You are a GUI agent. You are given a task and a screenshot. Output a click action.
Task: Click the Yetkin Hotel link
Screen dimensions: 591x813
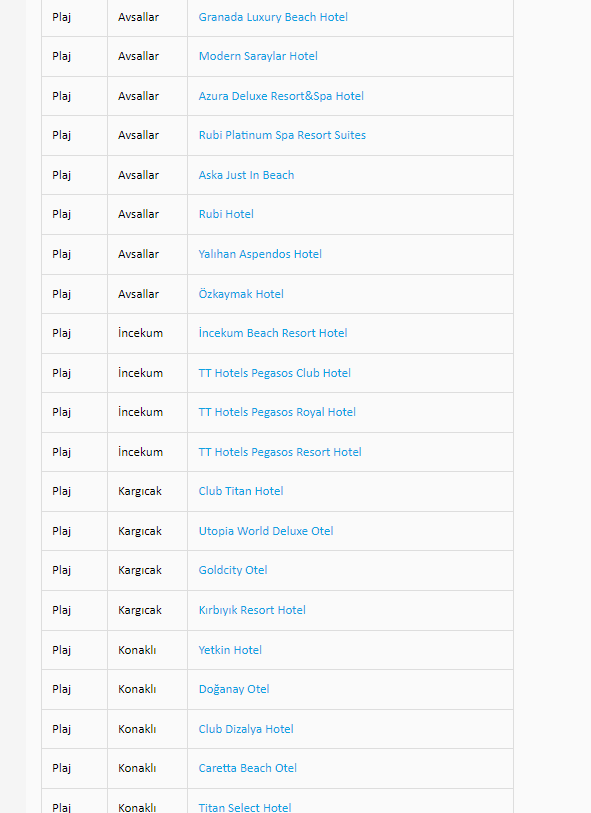tap(230, 650)
